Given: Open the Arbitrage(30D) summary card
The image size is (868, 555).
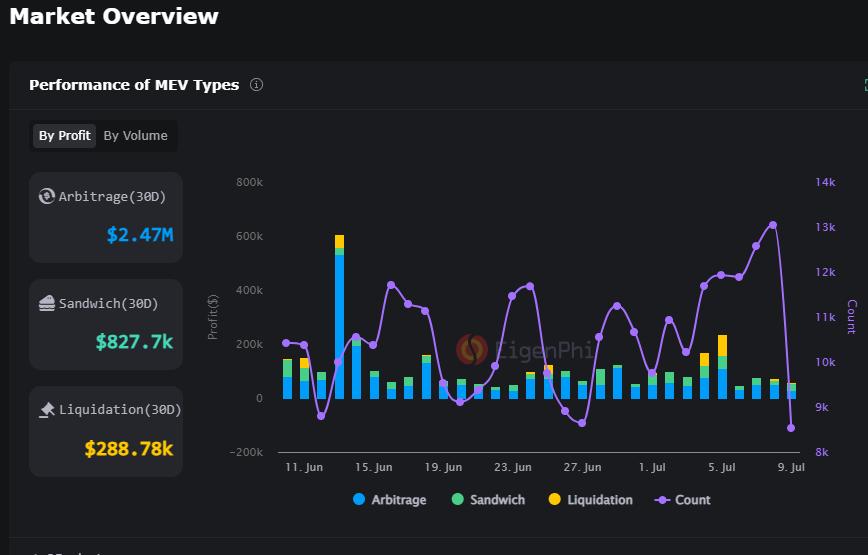Looking at the screenshot, I should [106, 217].
